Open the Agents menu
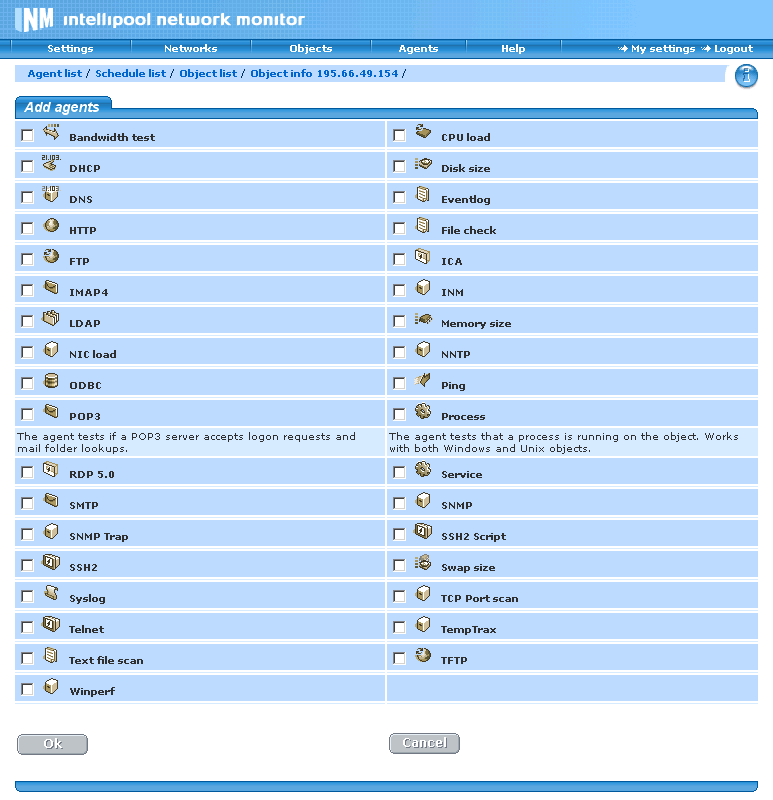773x800 pixels. coord(418,48)
